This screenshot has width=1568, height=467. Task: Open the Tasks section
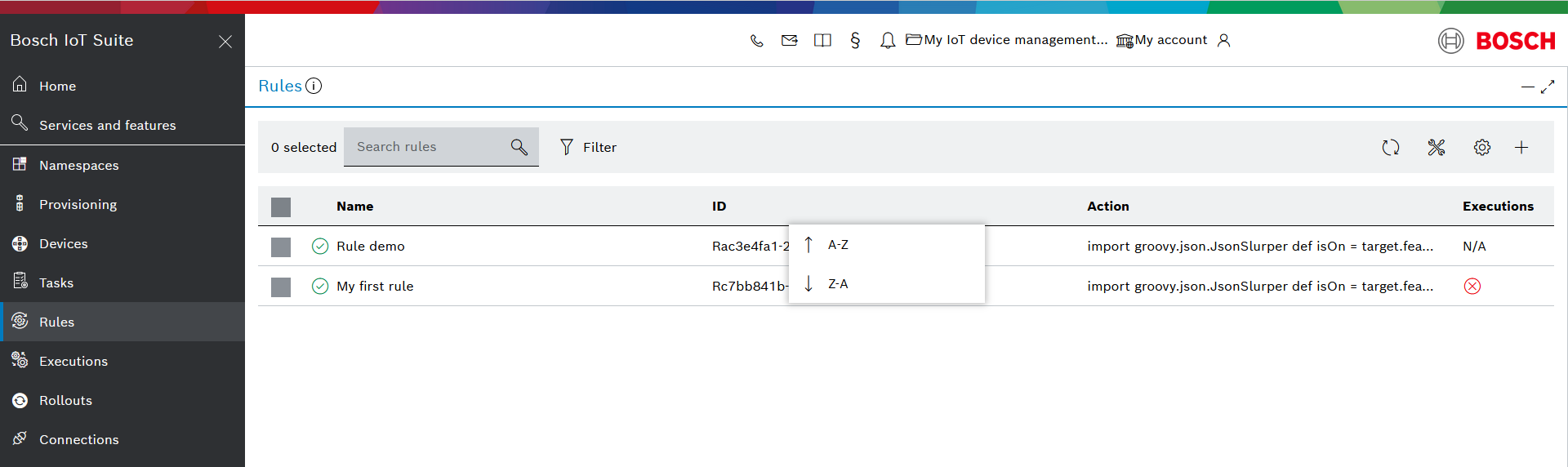pos(122,282)
